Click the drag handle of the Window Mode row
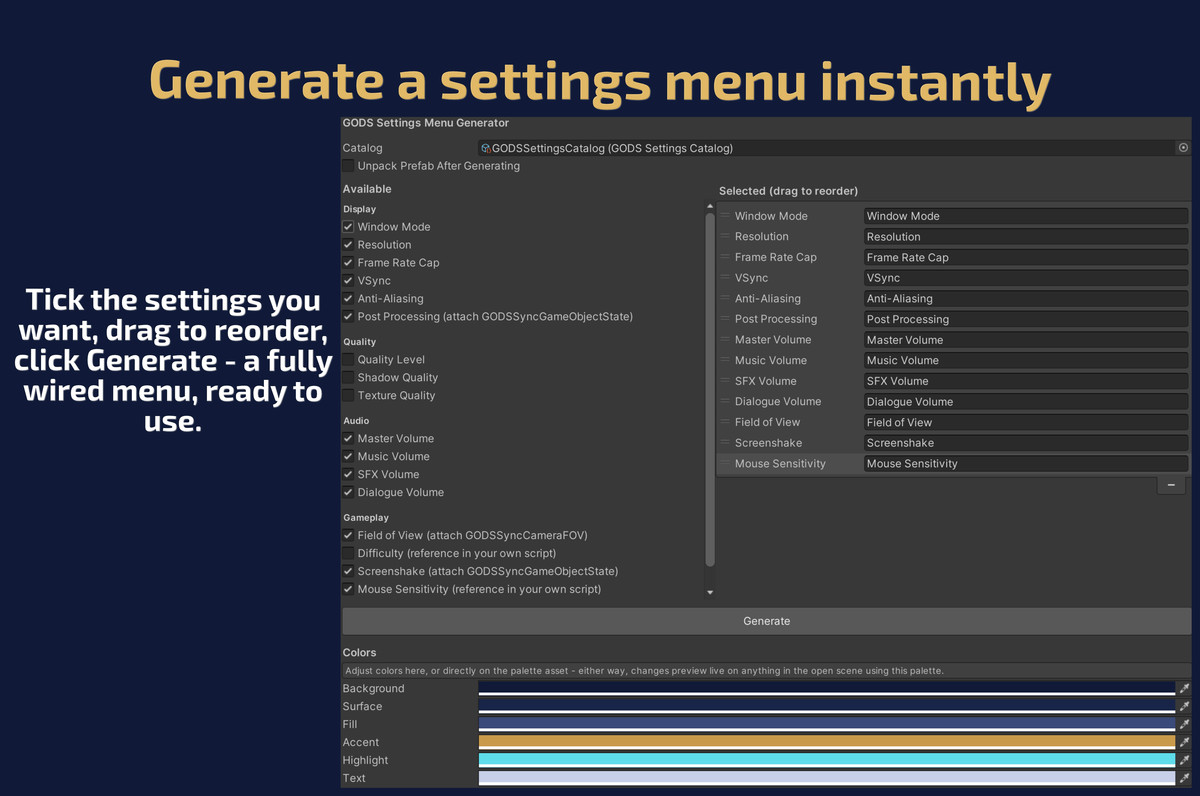The width and height of the screenshot is (1200, 796). pyautogui.click(x=725, y=216)
